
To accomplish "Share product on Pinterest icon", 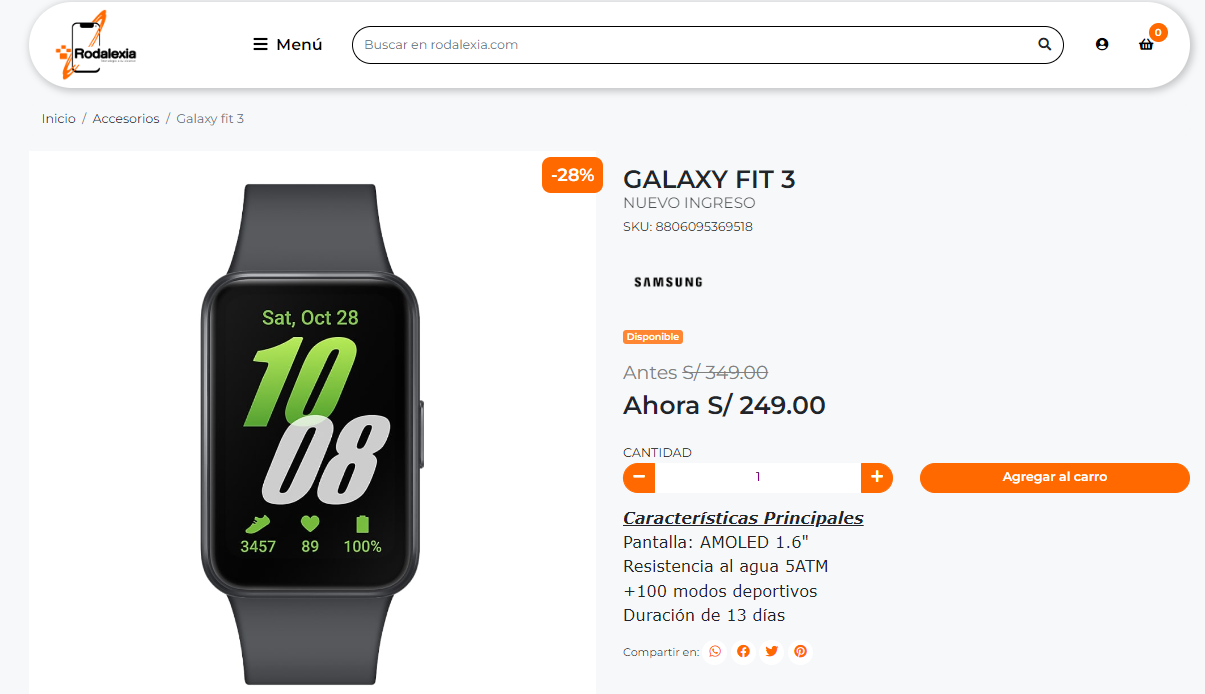I will (x=800, y=652).
